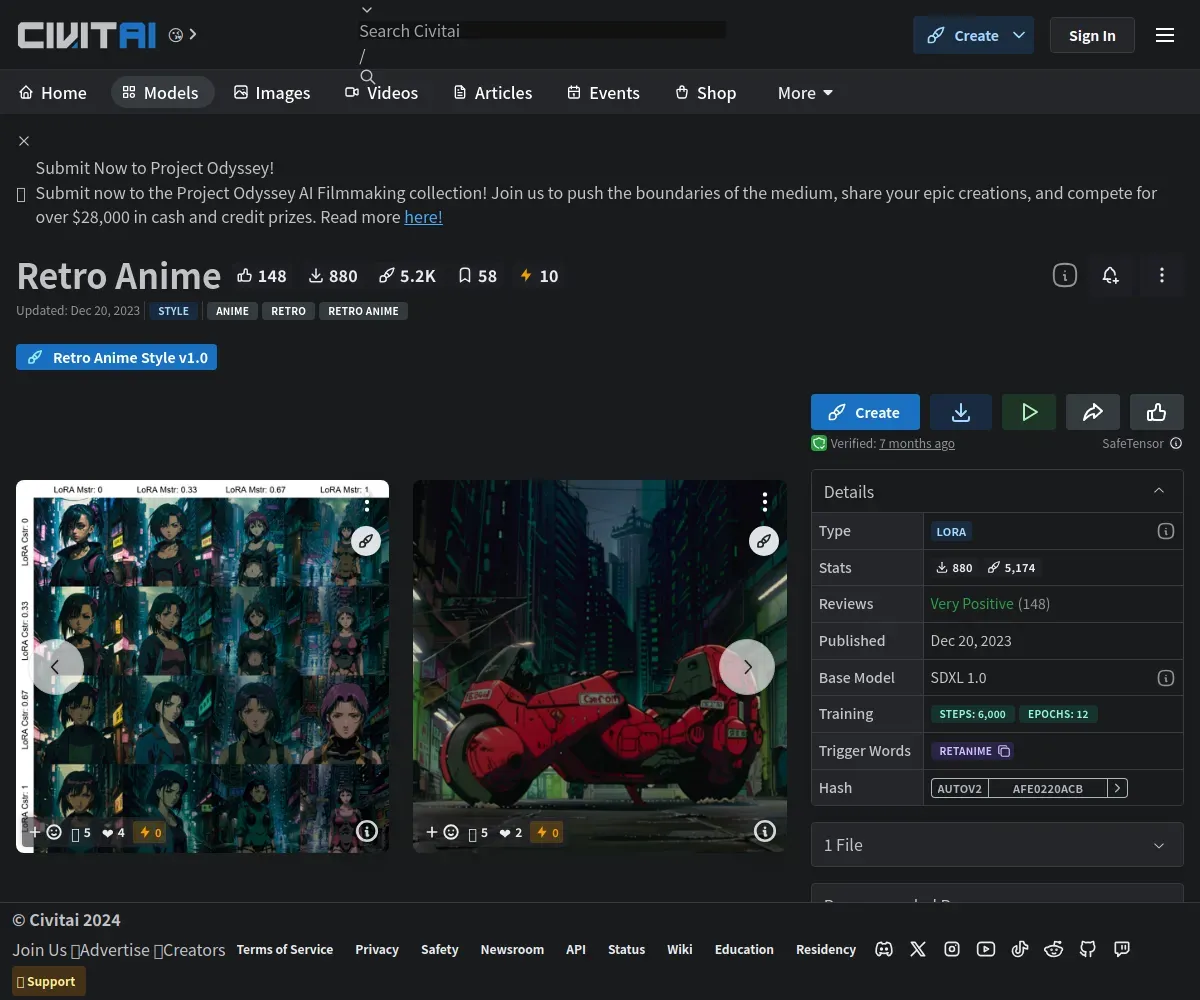1200x1000 pixels.
Task: Open the hamburger menu in the header
Action: tap(1164, 35)
